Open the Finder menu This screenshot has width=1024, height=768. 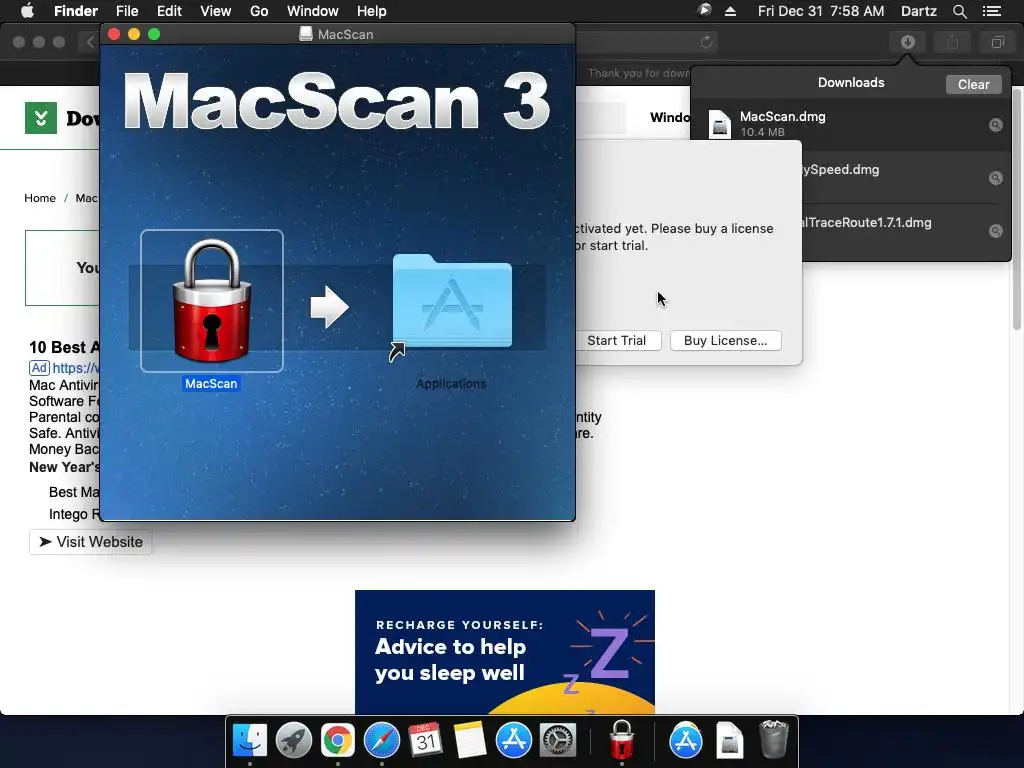point(76,11)
